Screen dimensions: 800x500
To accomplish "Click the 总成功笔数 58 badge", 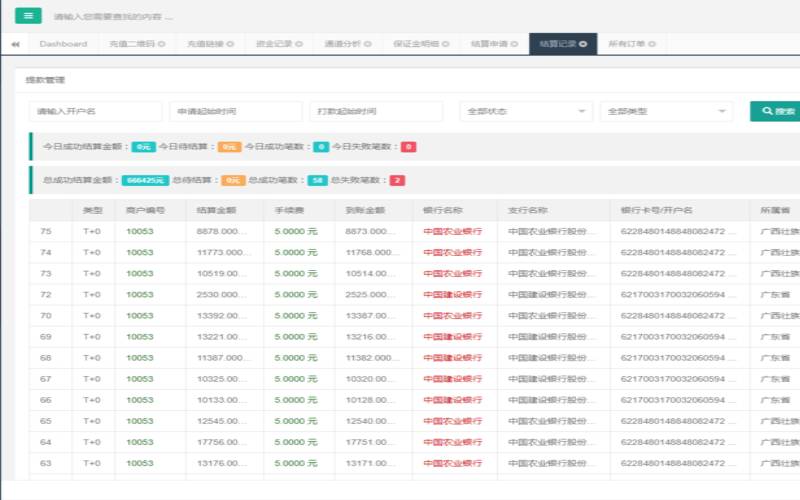I will point(317,180).
